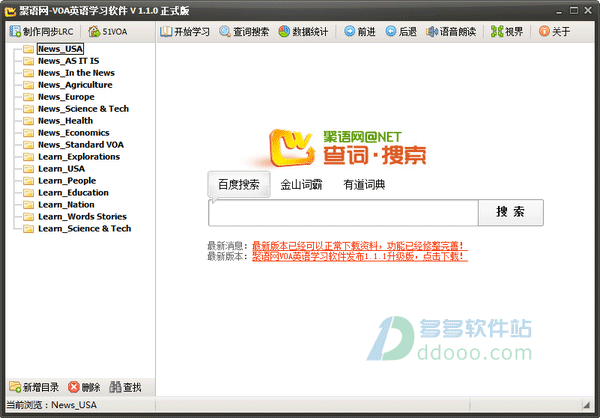Select the Learn_Education folder
This screenshot has width=600, height=418.
(x=73, y=193)
